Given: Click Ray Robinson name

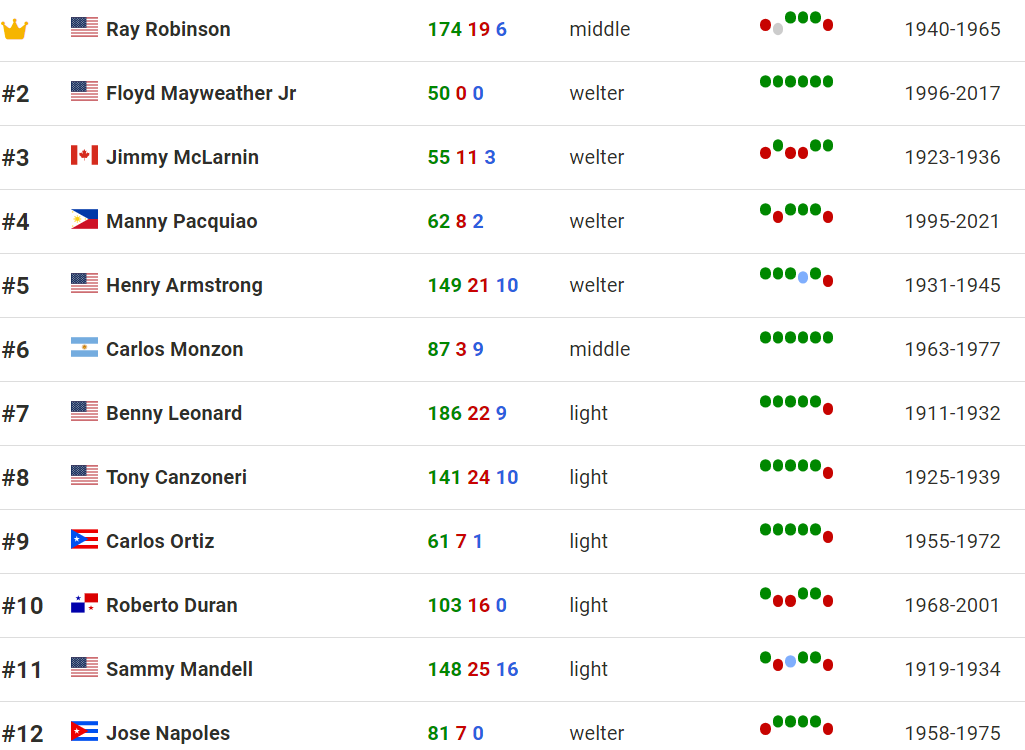Looking at the screenshot, I should [168, 29].
